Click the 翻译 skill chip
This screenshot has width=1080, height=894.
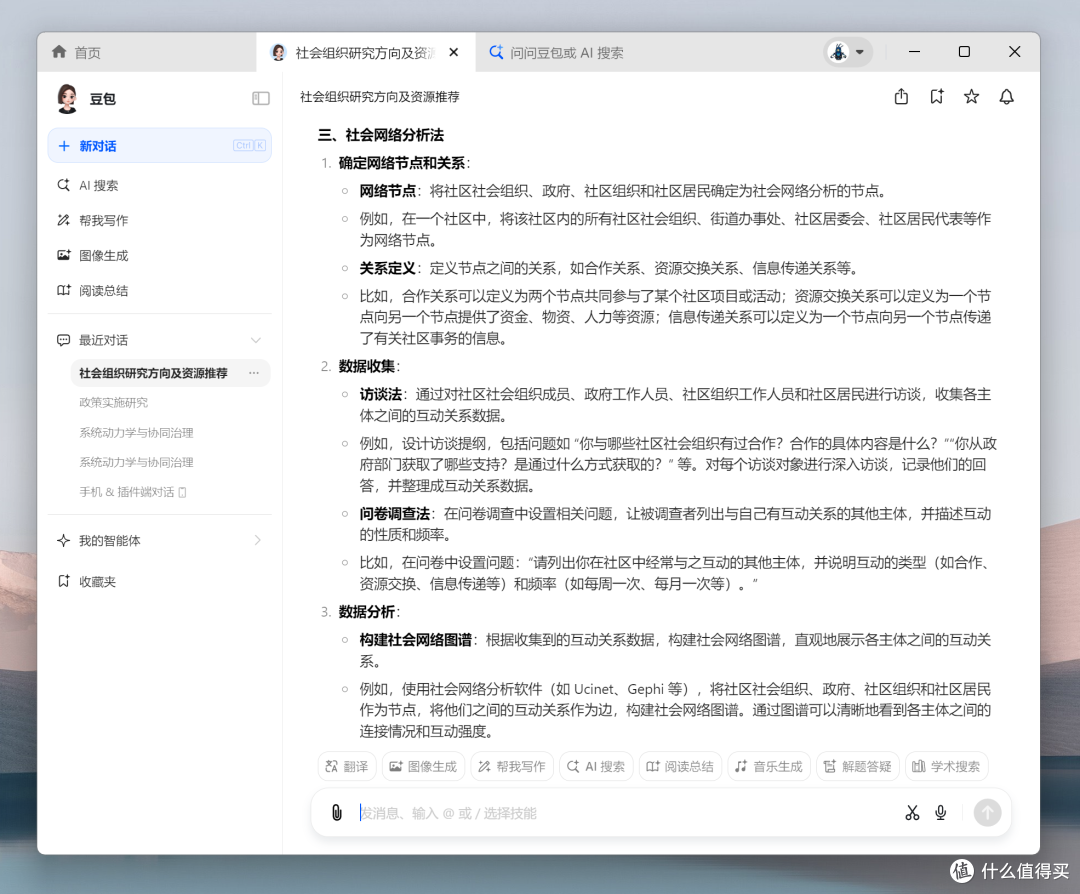pyautogui.click(x=347, y=767)
